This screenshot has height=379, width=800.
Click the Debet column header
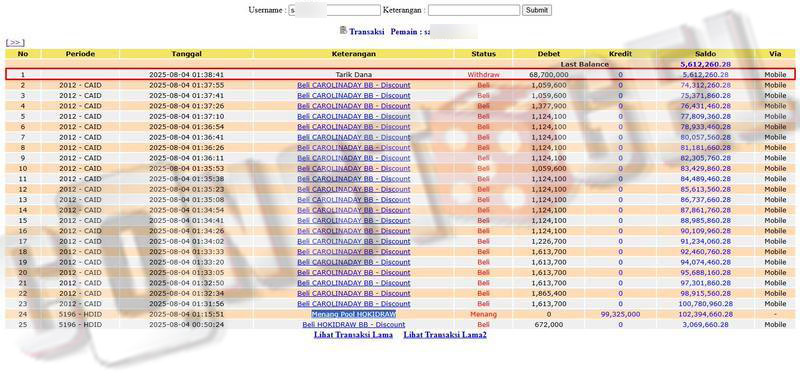pyautogui.click(x=548, y=54)
